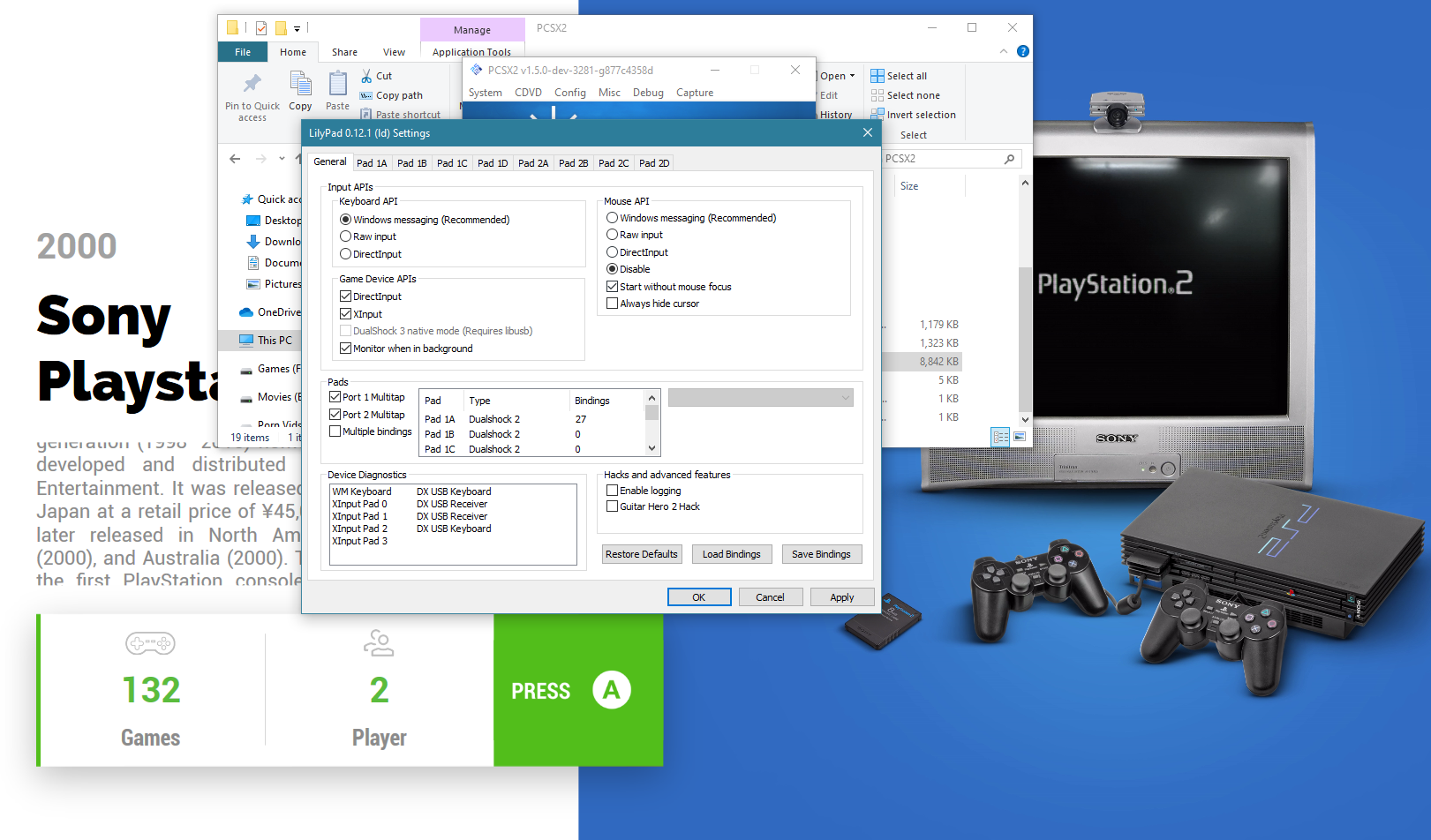1431x840 pixels.
Task: Click the PCSX2 title bar app icon
Action: (477, 70)
